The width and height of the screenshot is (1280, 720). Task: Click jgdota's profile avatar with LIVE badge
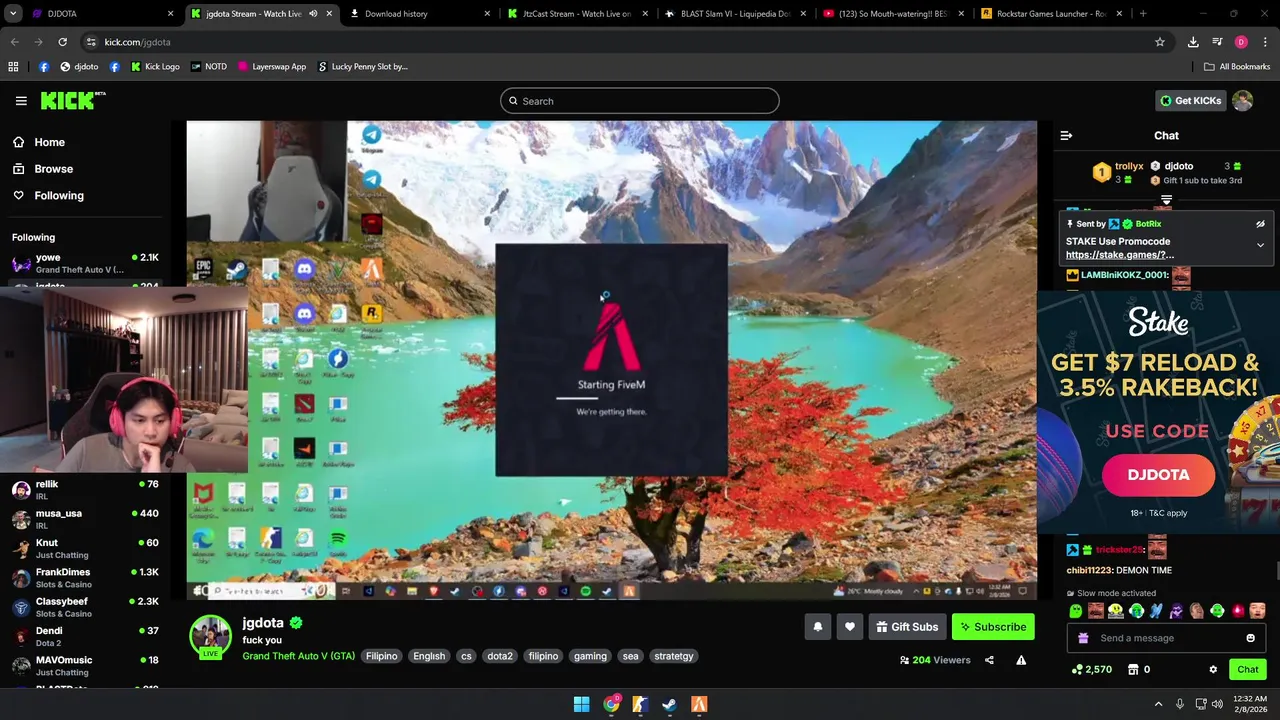(211, 636)
